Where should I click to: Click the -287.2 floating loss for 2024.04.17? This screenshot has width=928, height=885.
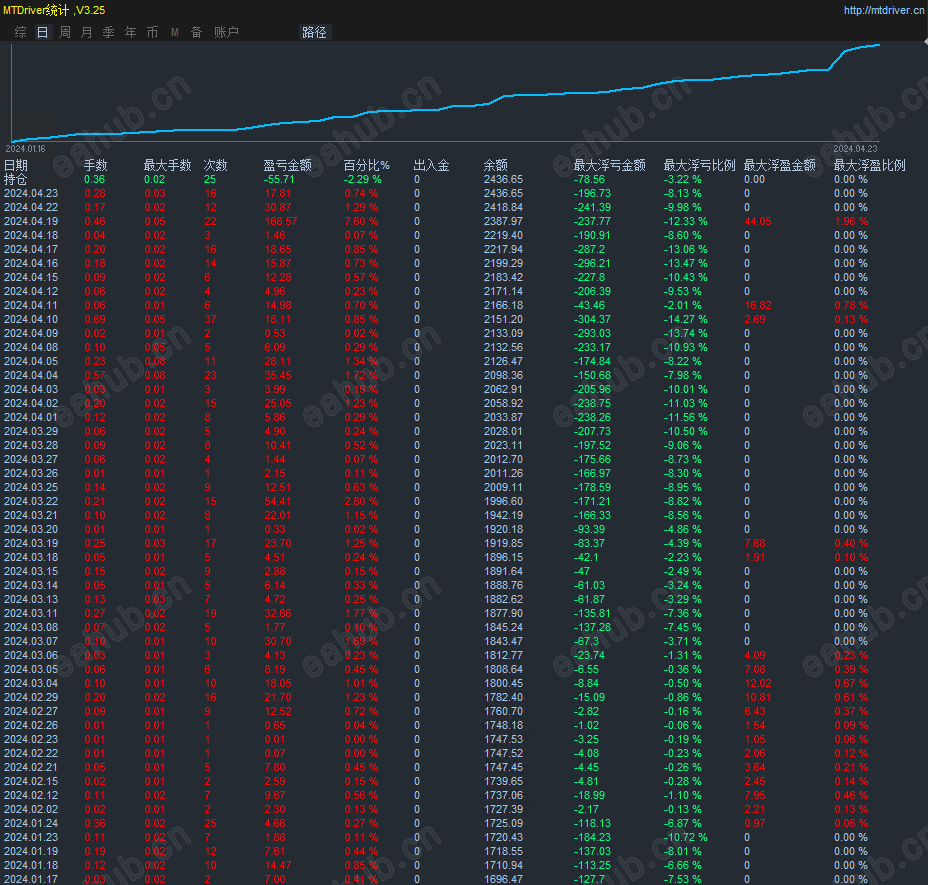[589, 249]
